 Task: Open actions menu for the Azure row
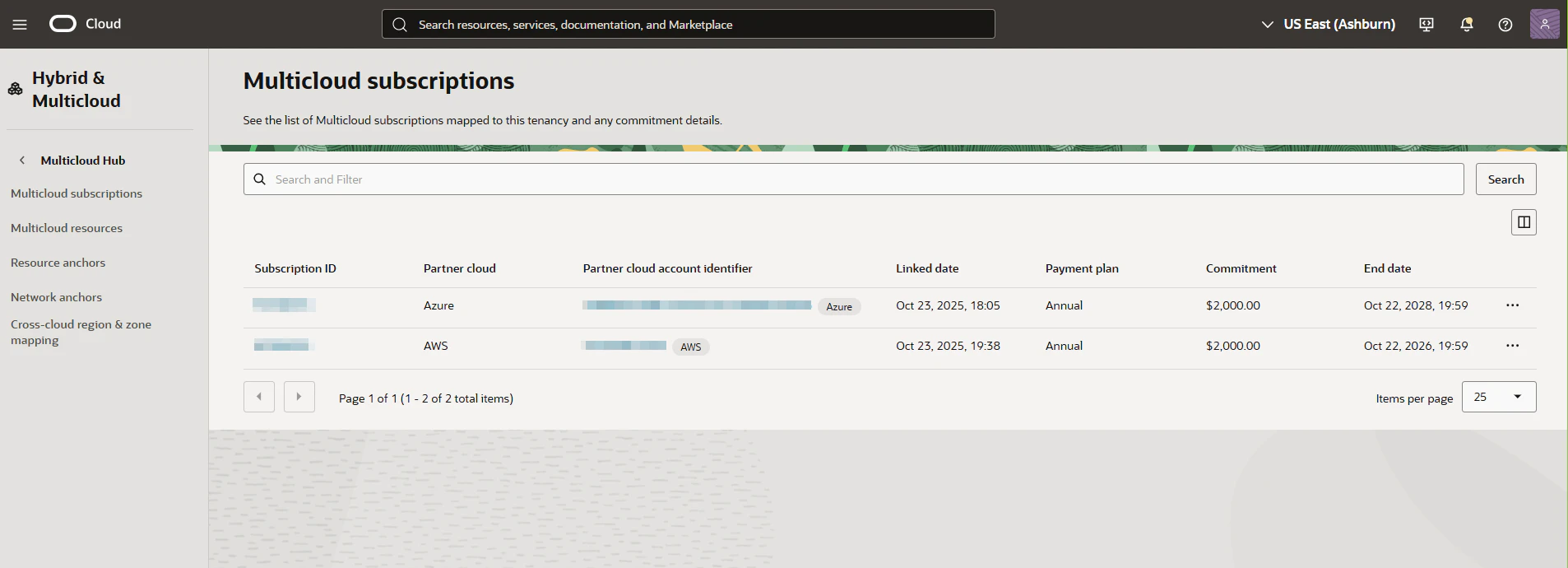(1512, 305)
